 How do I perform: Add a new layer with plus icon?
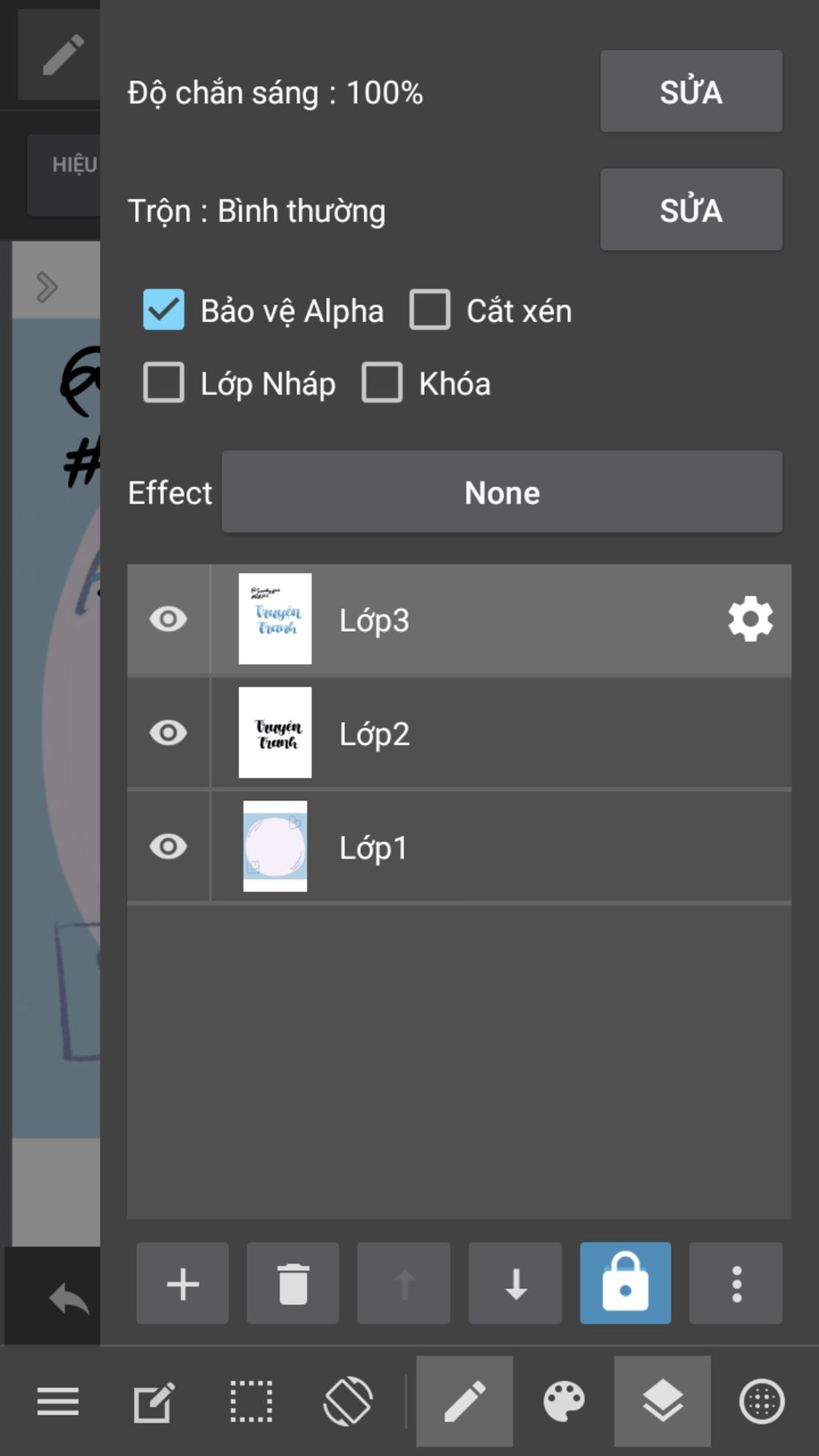[x=182, y=1283]
